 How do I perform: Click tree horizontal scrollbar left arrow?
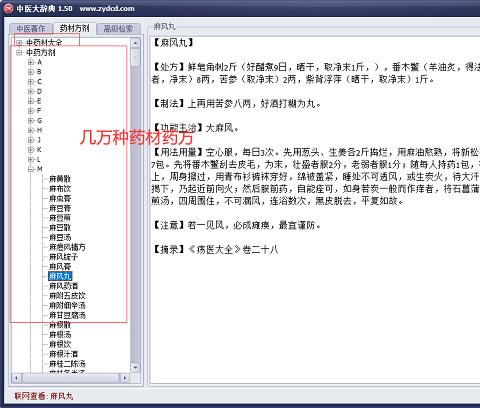point(16,378)
